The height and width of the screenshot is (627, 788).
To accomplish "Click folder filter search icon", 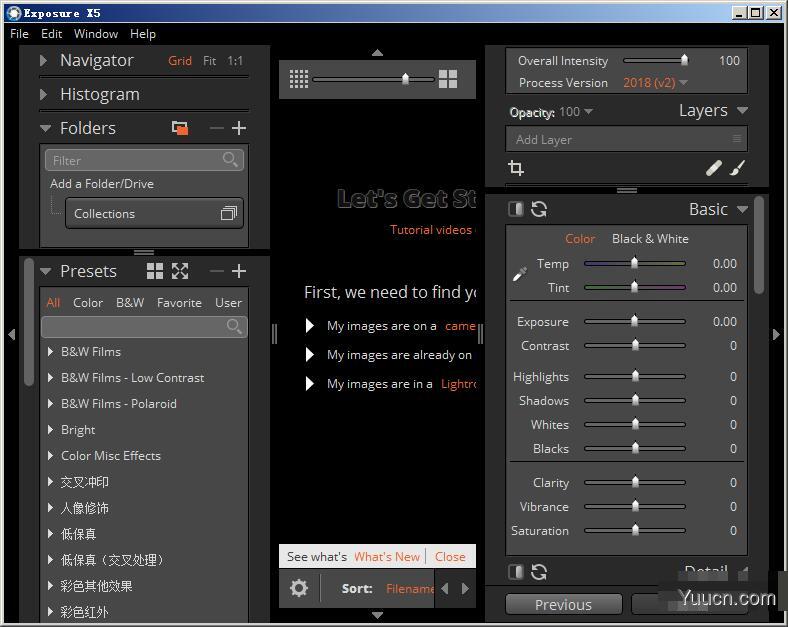I will click(230, 159).
